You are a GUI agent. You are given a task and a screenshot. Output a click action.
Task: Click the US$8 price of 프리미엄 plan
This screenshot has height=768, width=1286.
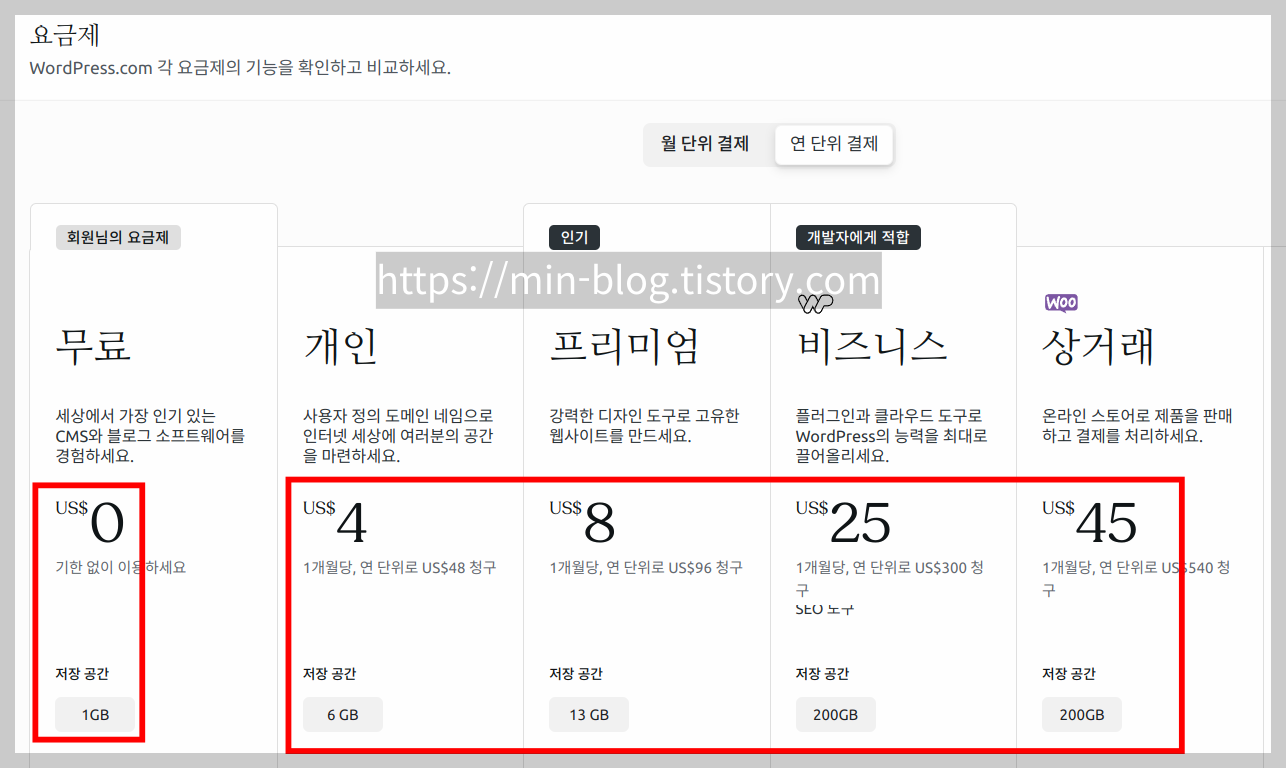582,521
